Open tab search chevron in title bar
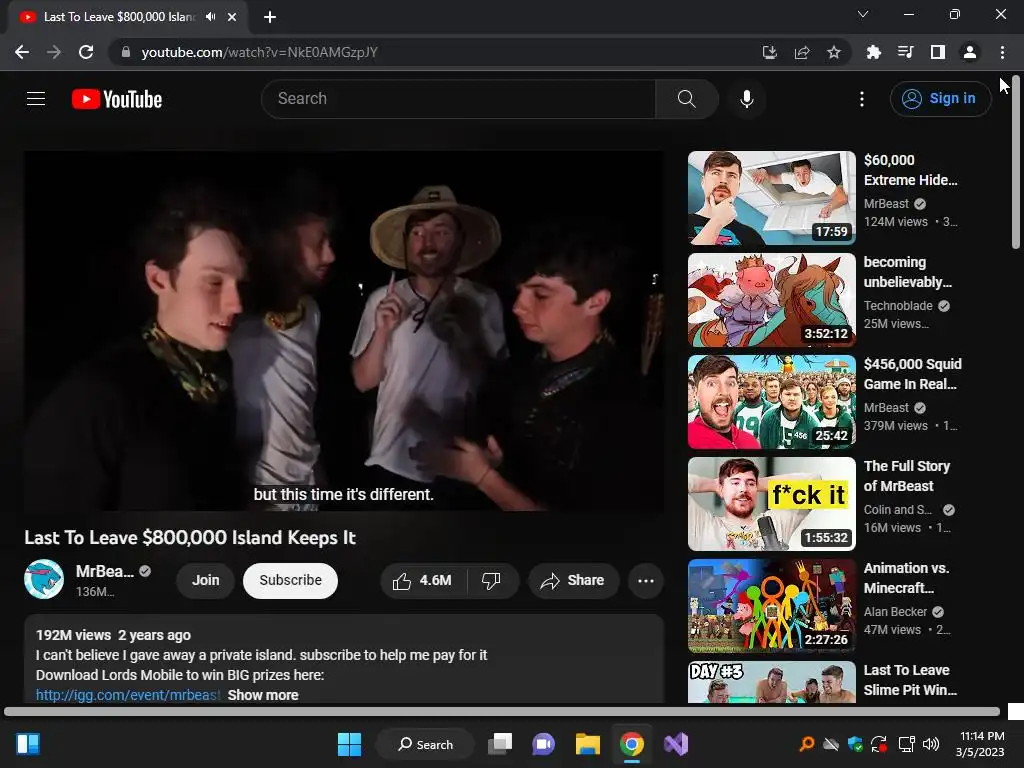This screenshot has width=1024, height=768. 863,14
